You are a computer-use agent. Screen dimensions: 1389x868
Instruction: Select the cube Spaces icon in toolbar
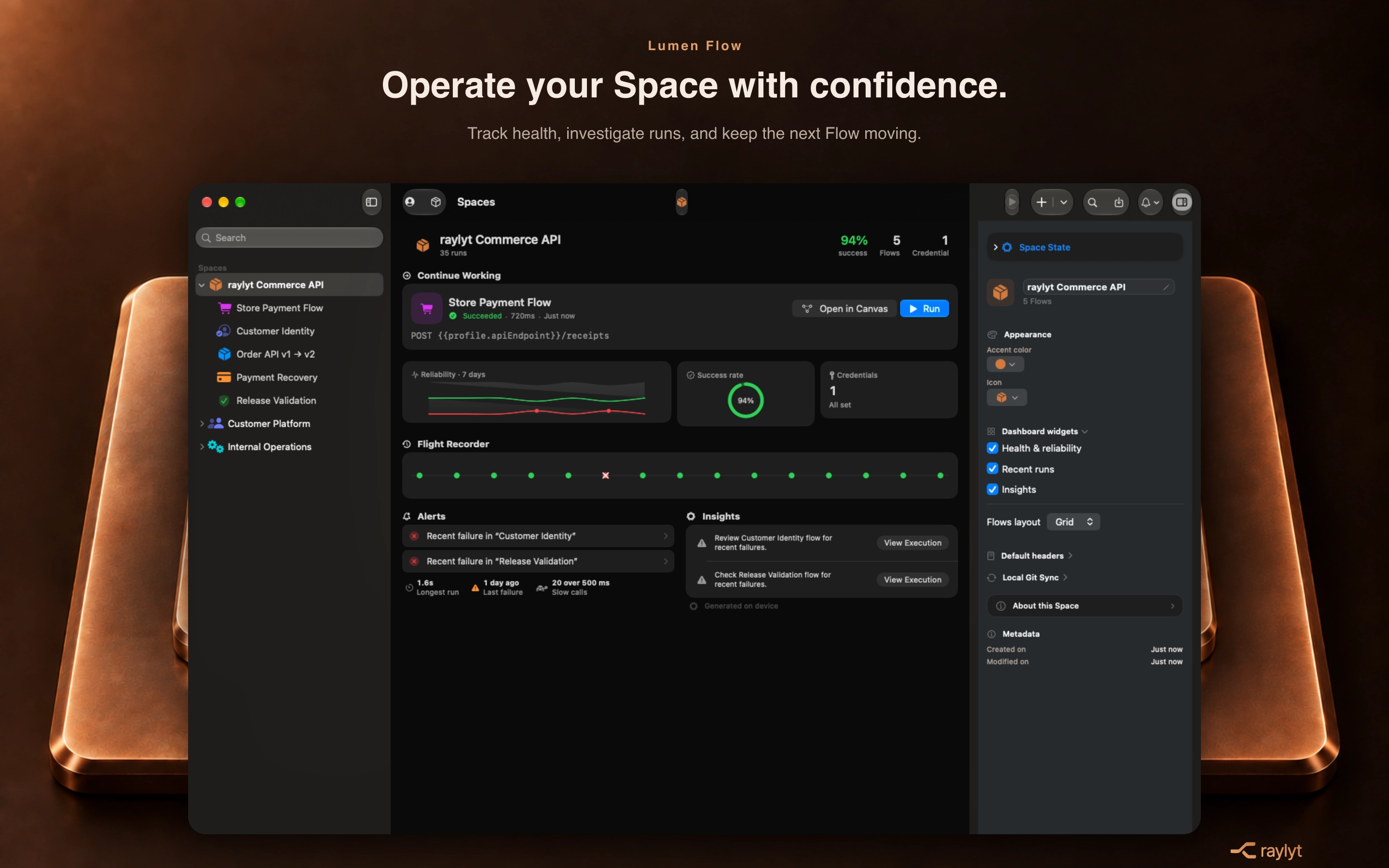[436, 202]
